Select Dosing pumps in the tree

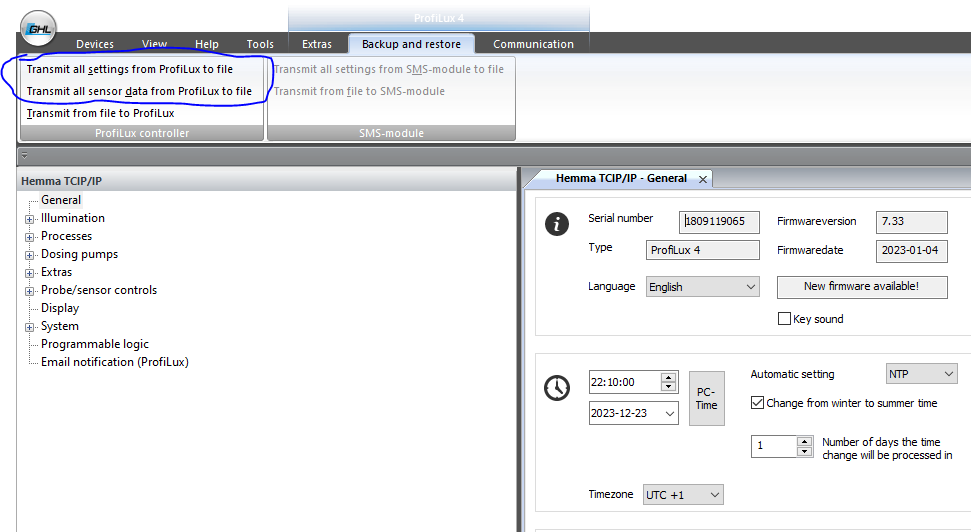pyautogui.click(x=79, y=254)
